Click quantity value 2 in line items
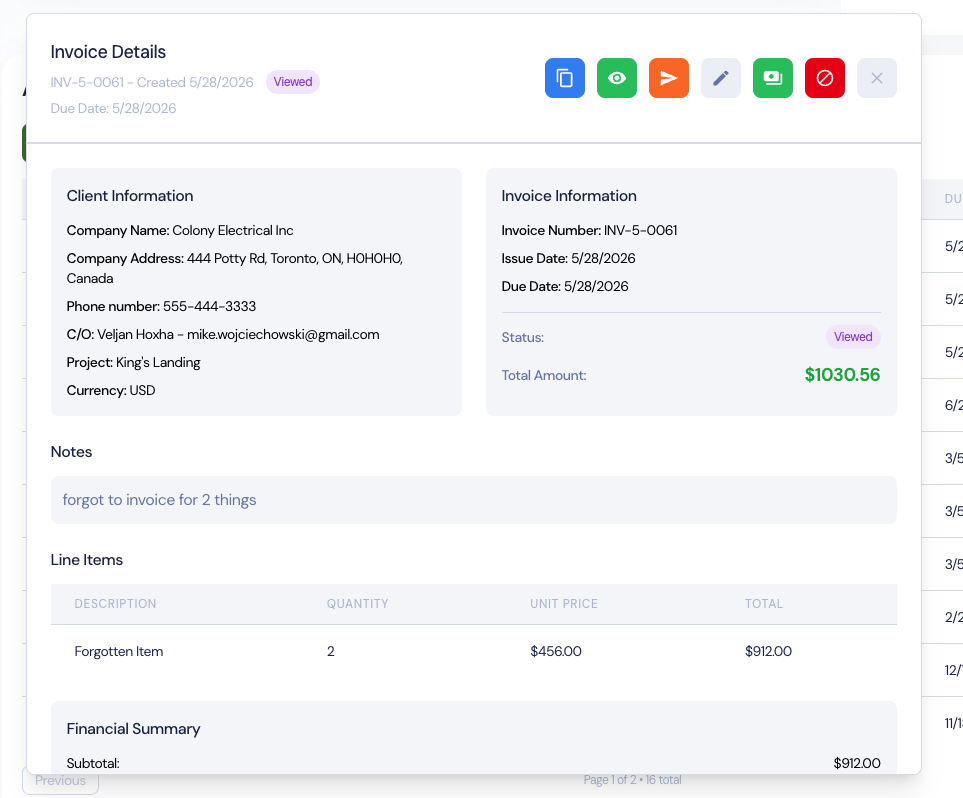The image size is (963, 798). coord(330,651)
